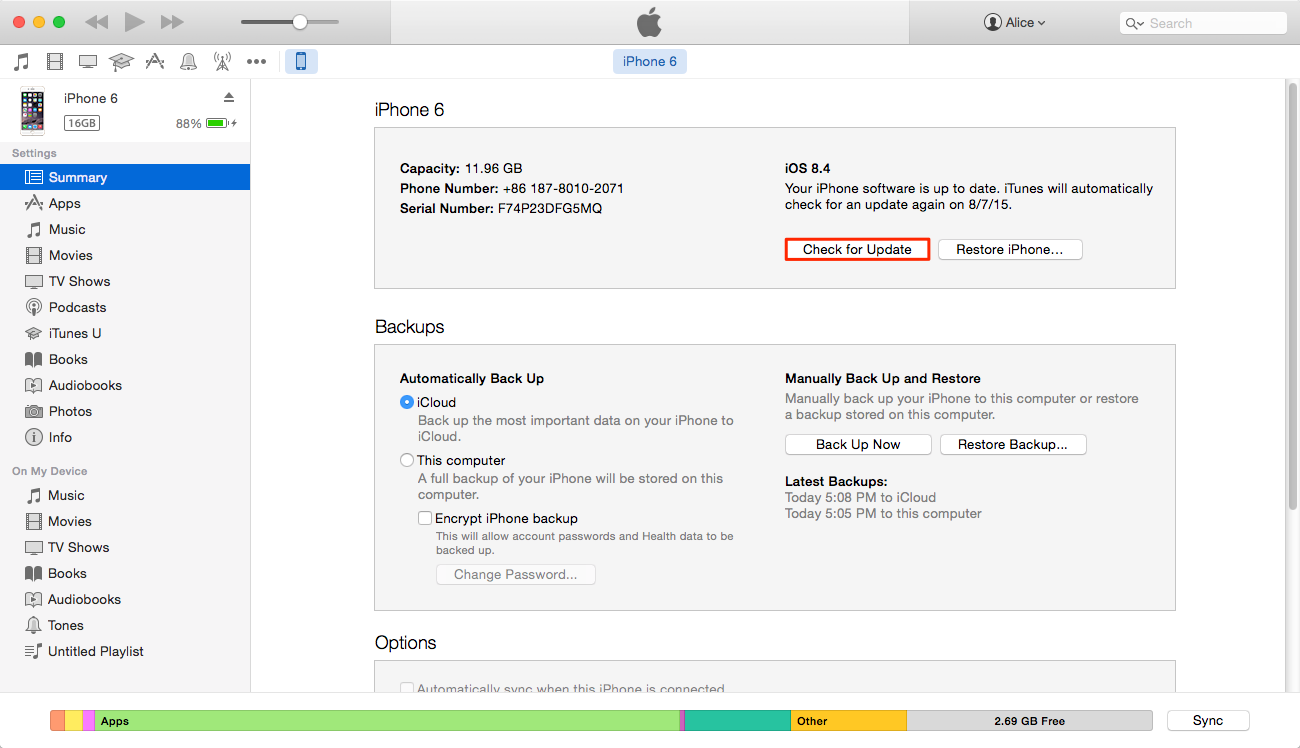Switch to TV Shows library icon

tap(88, 62)
